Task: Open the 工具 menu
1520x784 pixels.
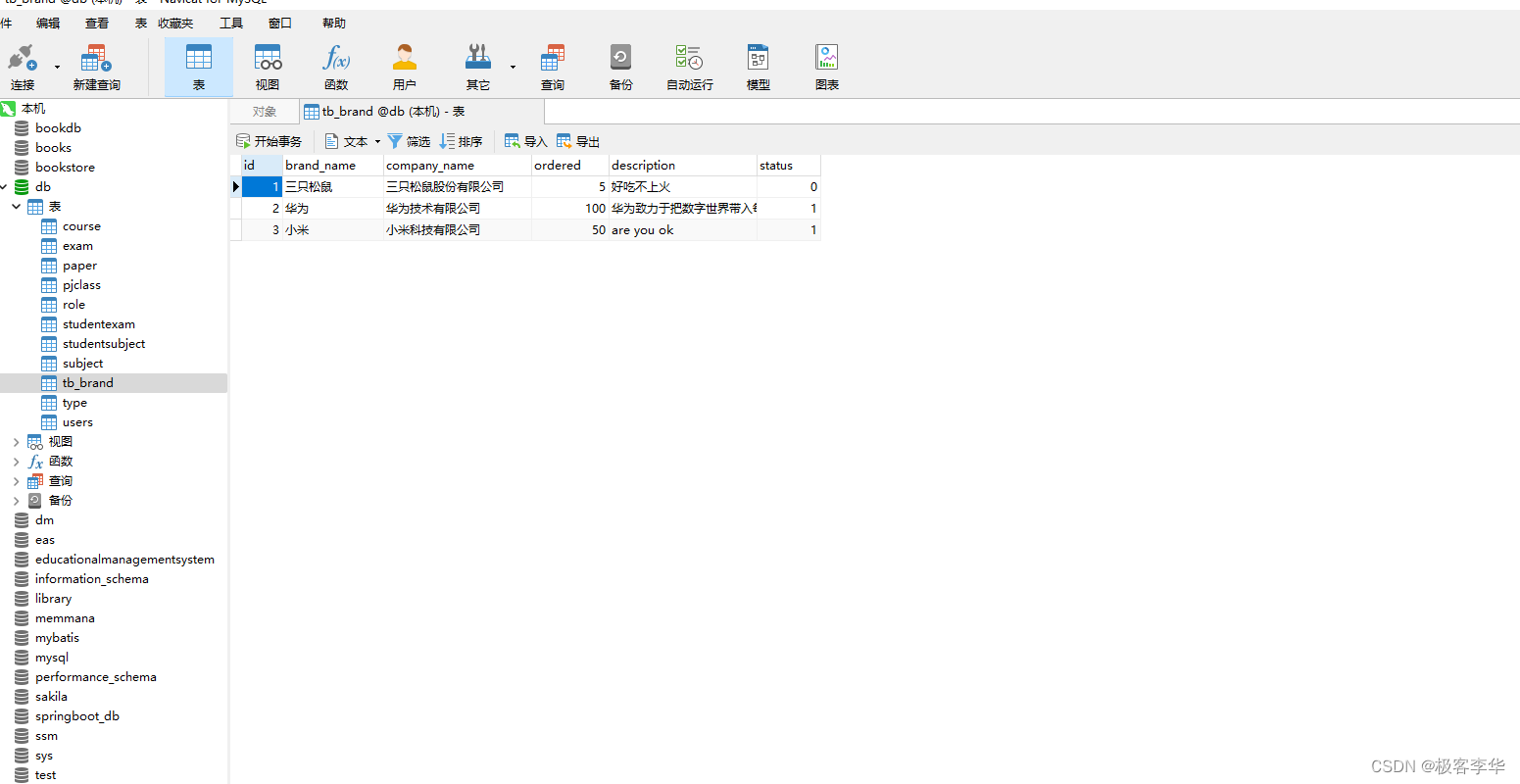Action: click(x=231, y=24)
